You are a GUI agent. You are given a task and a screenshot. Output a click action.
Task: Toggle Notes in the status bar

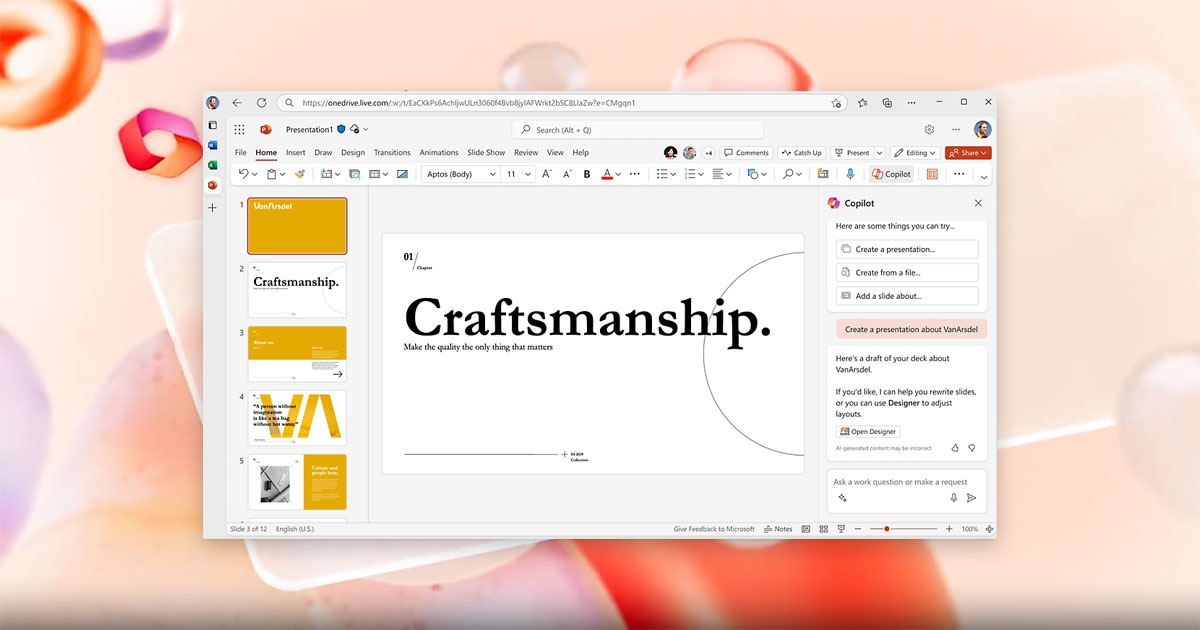point(778,529)
